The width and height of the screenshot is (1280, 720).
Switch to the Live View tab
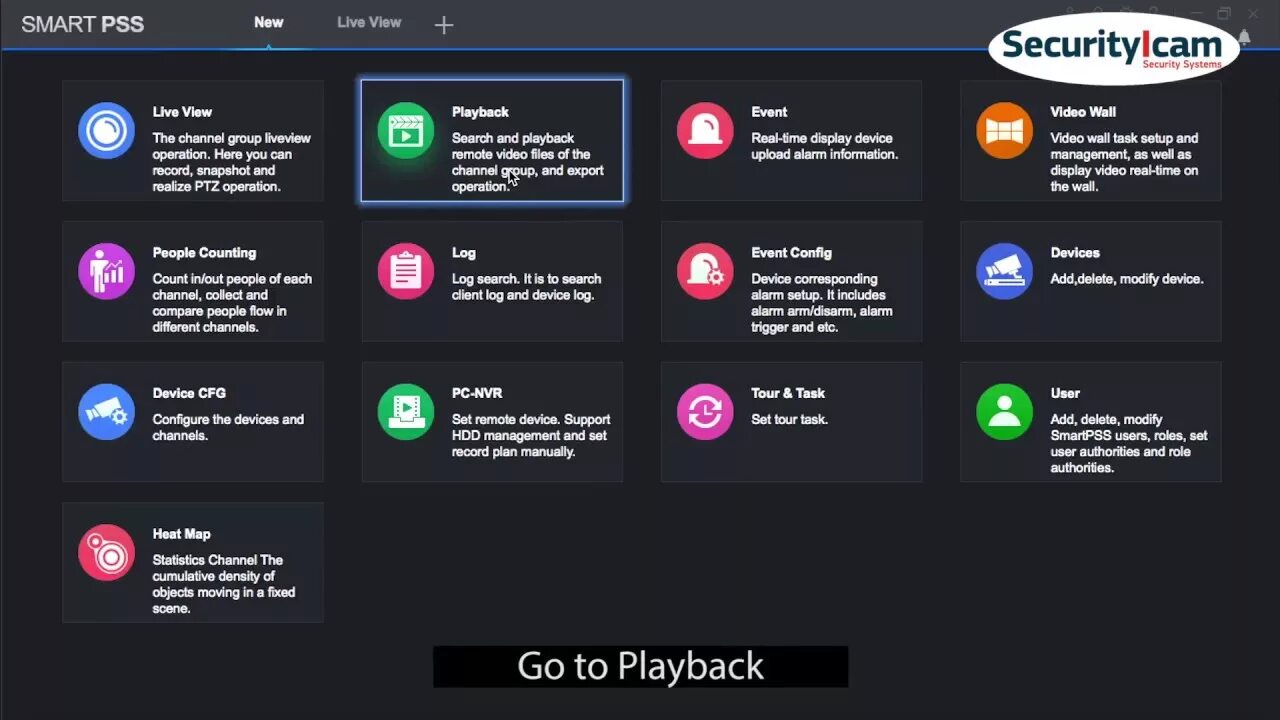pos(369,22)
